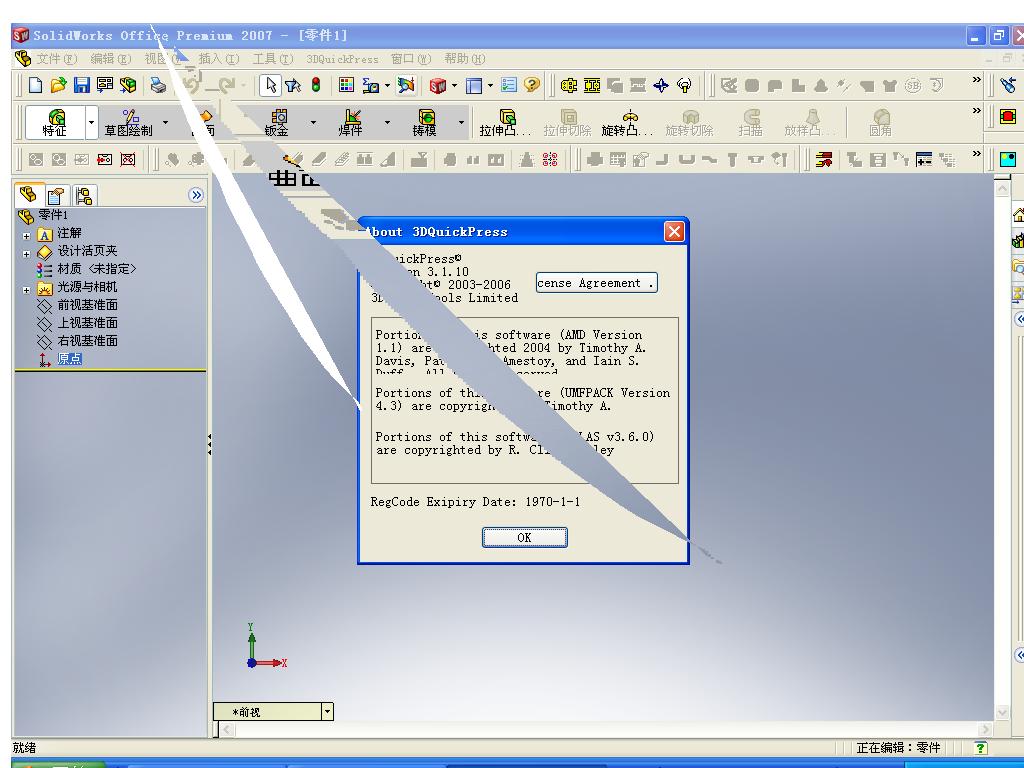Toggle the selection filter funnel icon
Image resolution: width=1024 pixels, height=768 pixels.
[x=293, y=85]
